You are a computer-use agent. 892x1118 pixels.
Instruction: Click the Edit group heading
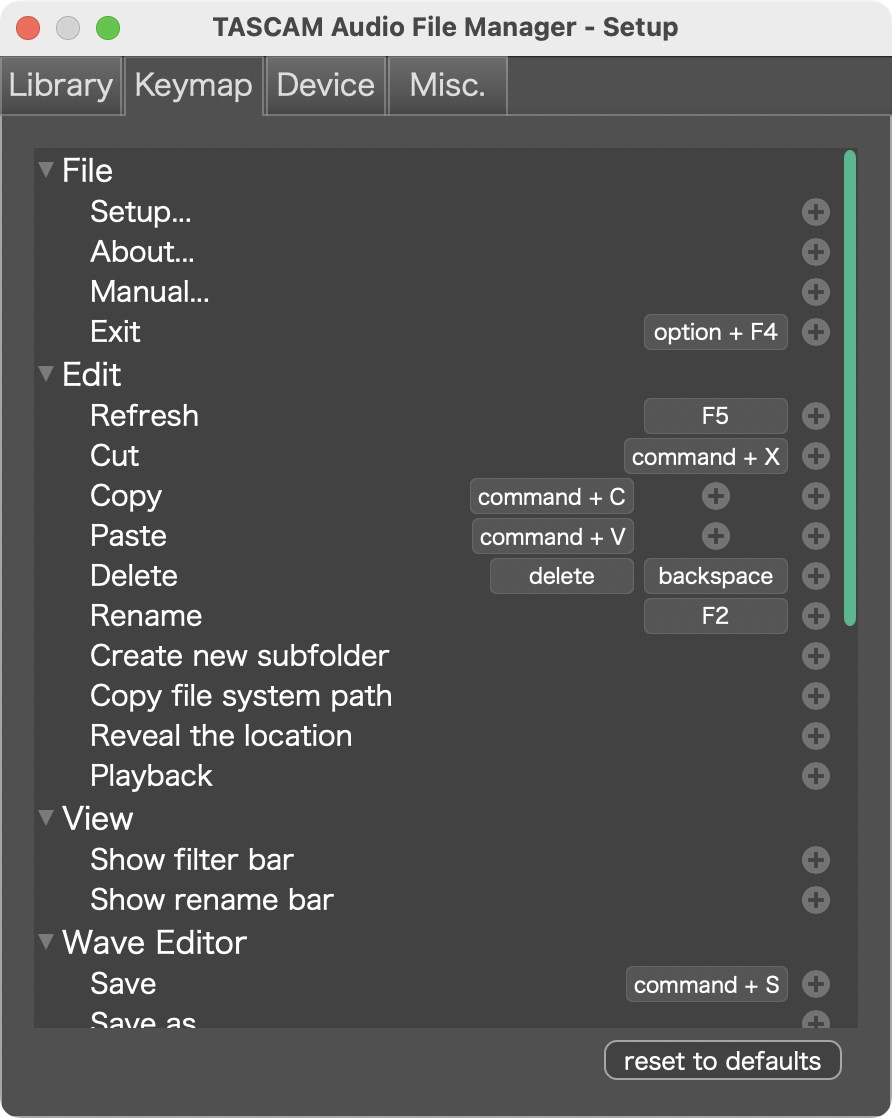(91, 374)
